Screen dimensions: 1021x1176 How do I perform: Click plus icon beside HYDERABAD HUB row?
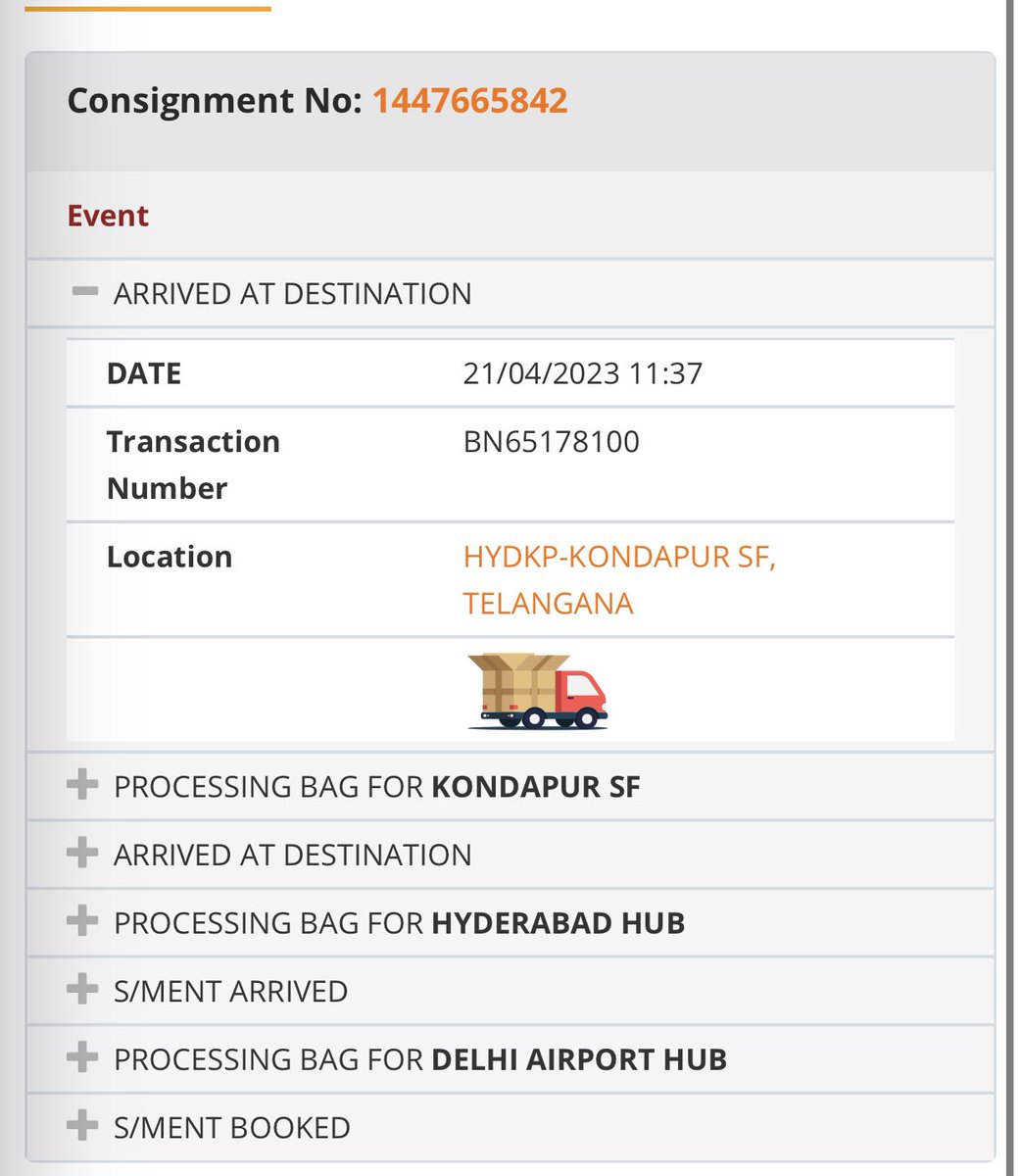pos(82,921)
